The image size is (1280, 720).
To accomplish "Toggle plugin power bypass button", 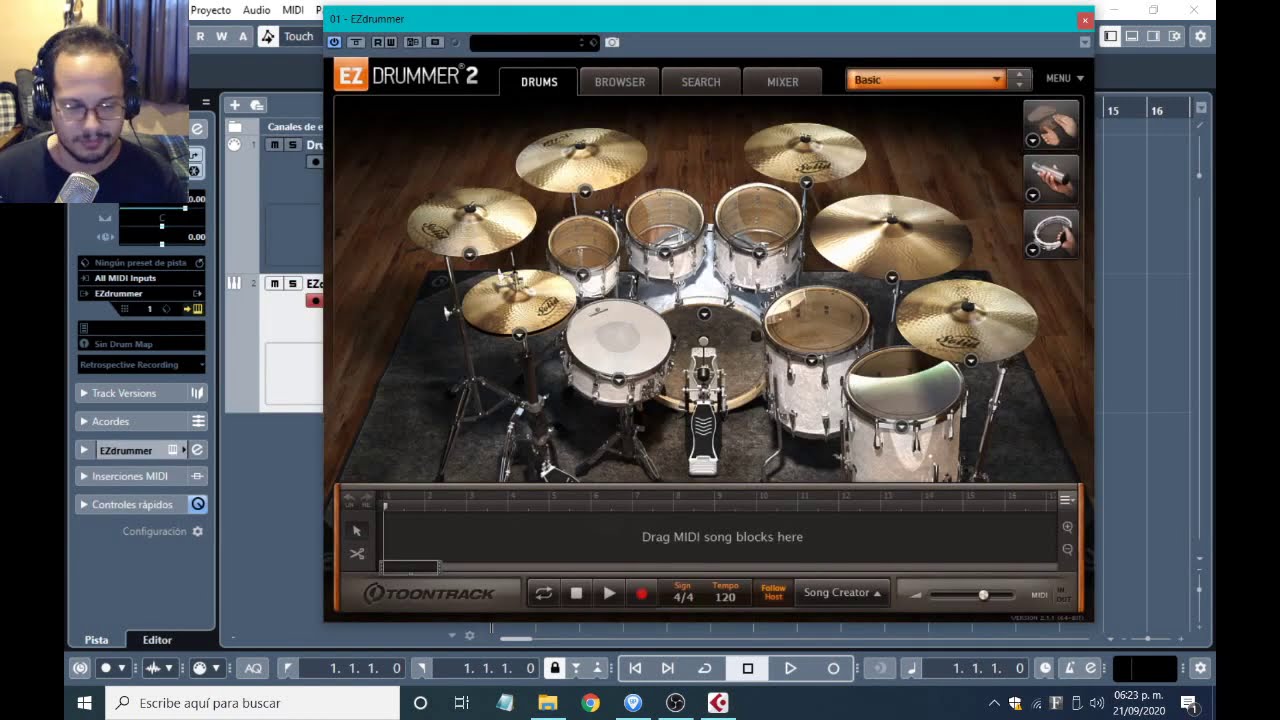I will (334, 42).
